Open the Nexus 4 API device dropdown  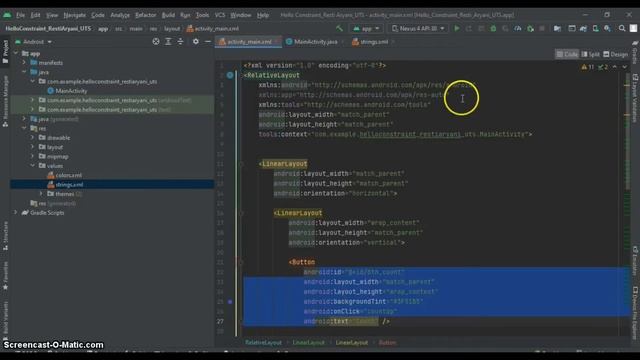tap(418, 29)
